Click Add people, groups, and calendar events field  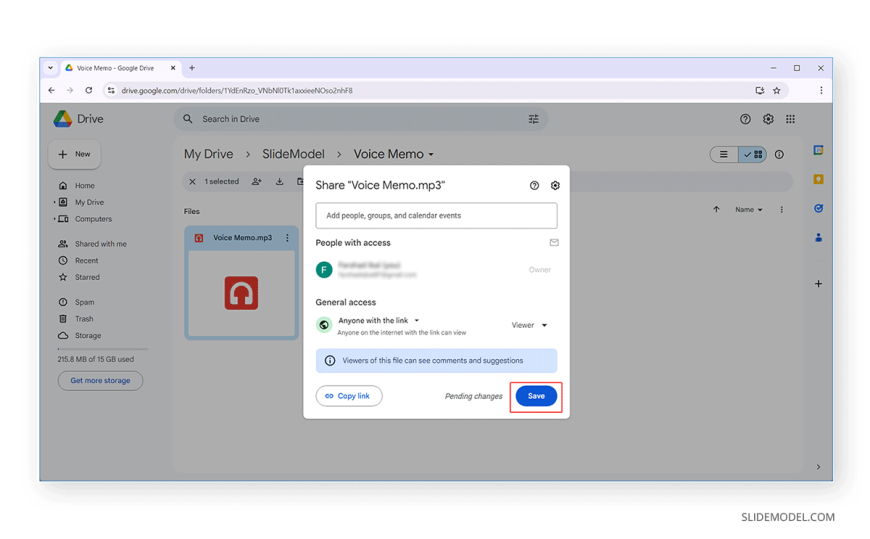tap(436, 215)
